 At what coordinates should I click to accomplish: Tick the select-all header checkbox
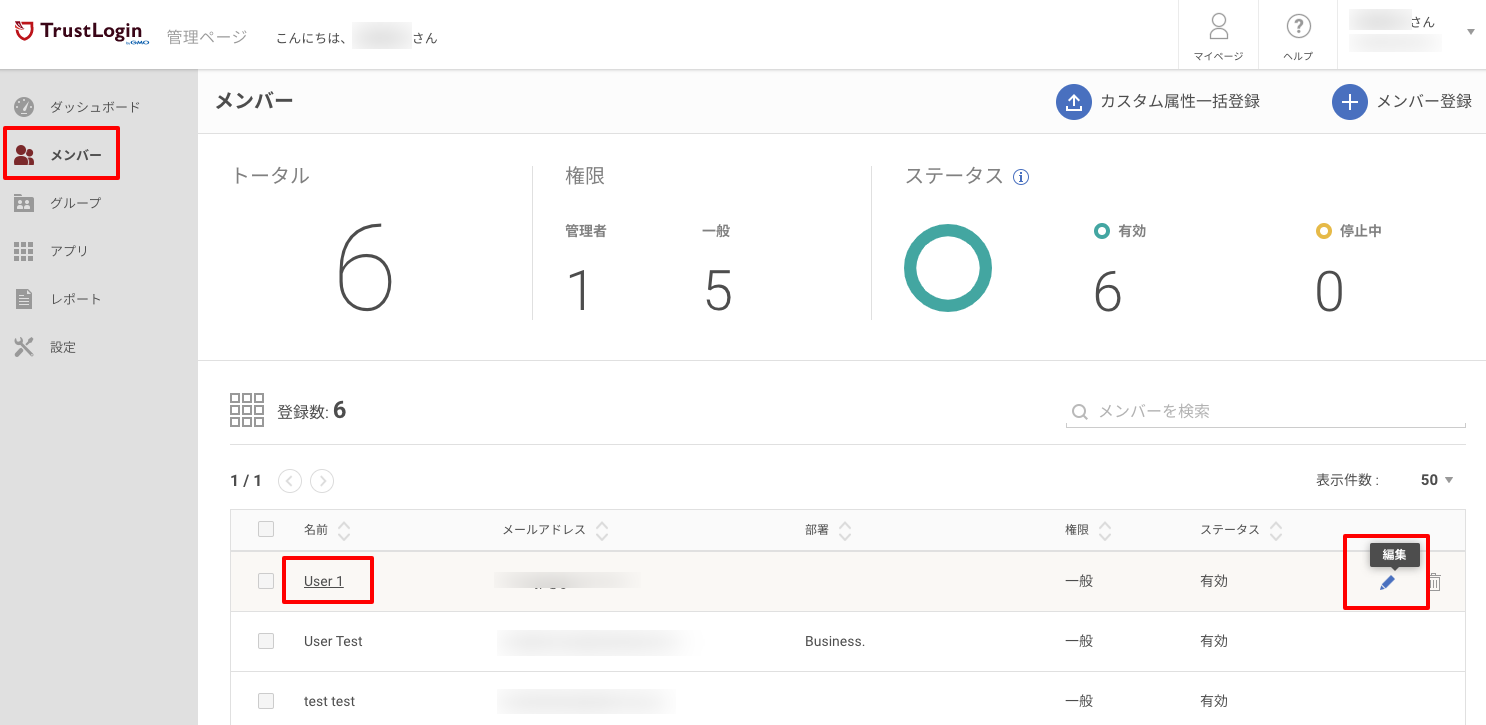point(266,529)
